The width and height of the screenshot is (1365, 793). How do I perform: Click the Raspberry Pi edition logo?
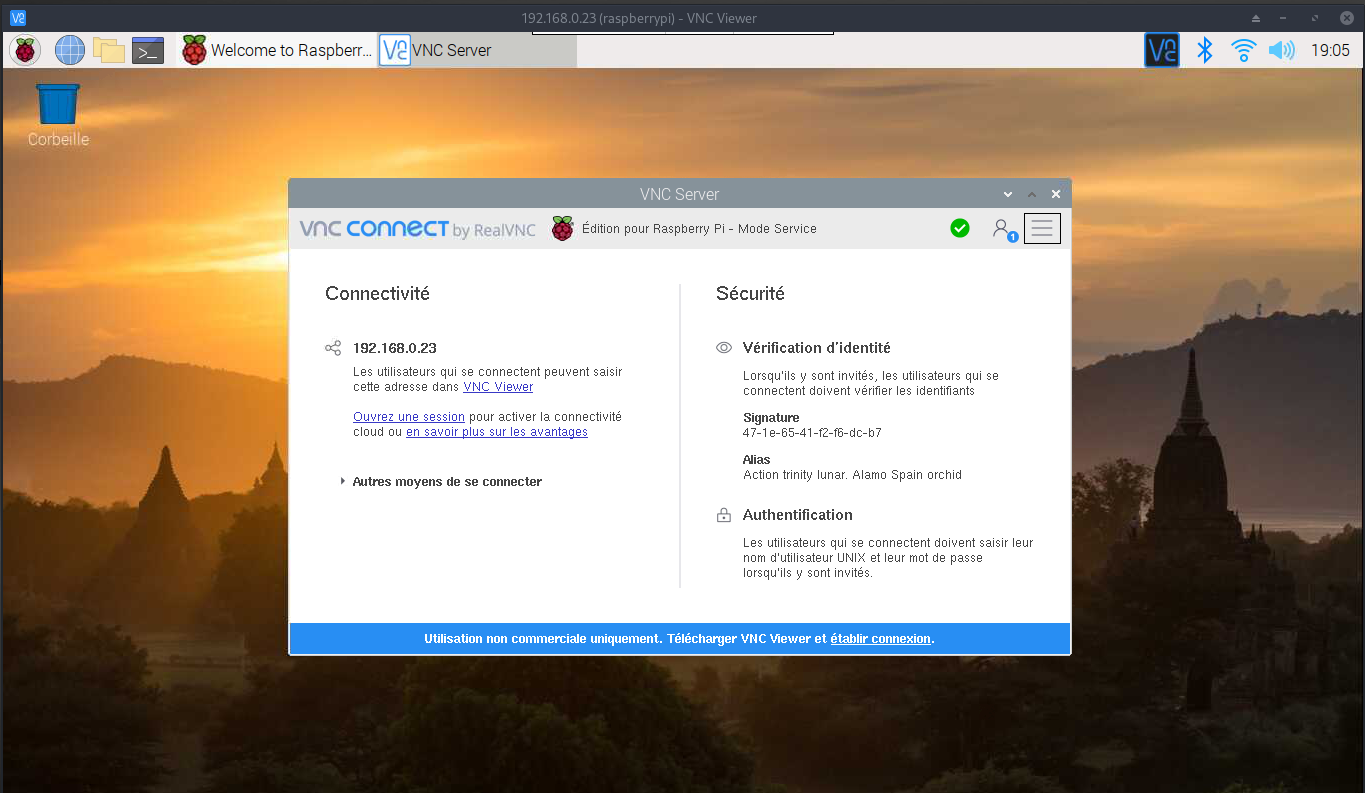(x=563, y=229)
